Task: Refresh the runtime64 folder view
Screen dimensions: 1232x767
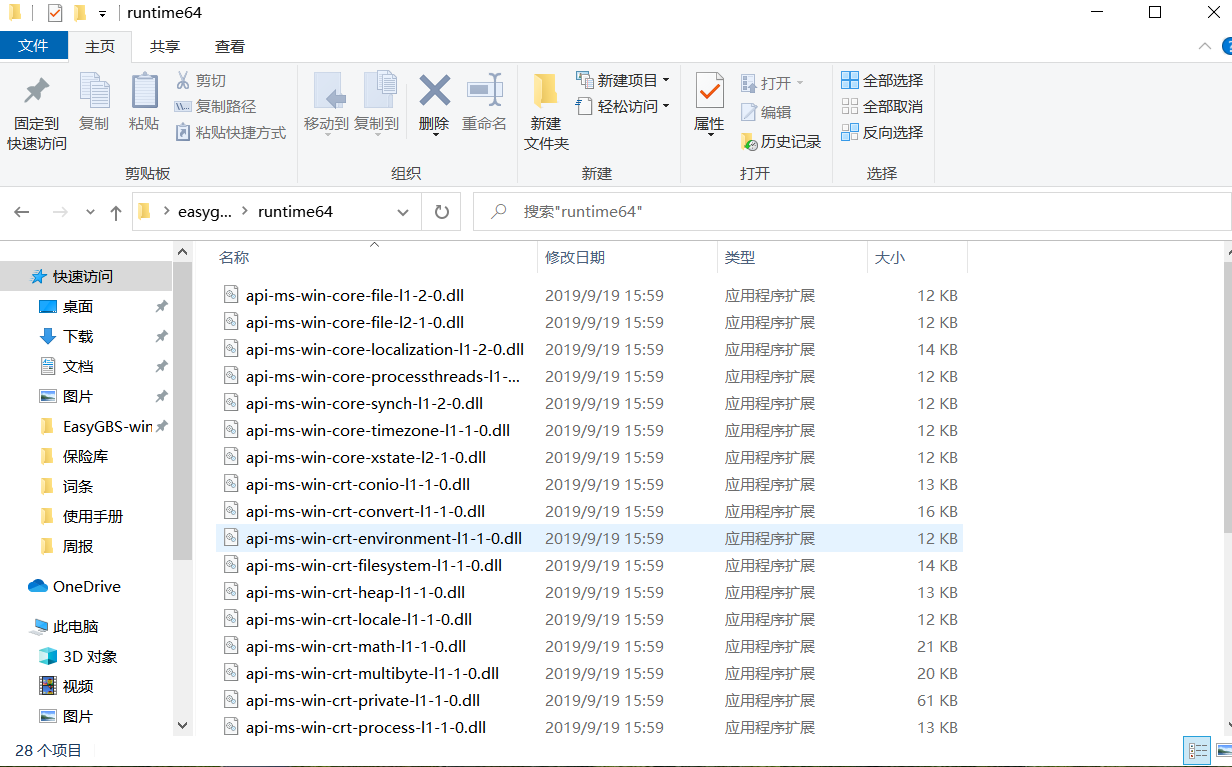Action: coord(441,212)
